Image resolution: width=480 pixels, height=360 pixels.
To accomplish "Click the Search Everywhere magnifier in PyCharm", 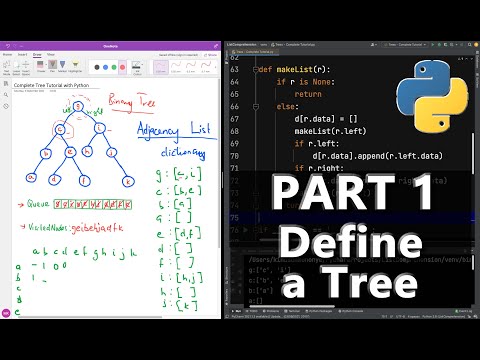I will [x=469, y=44].
